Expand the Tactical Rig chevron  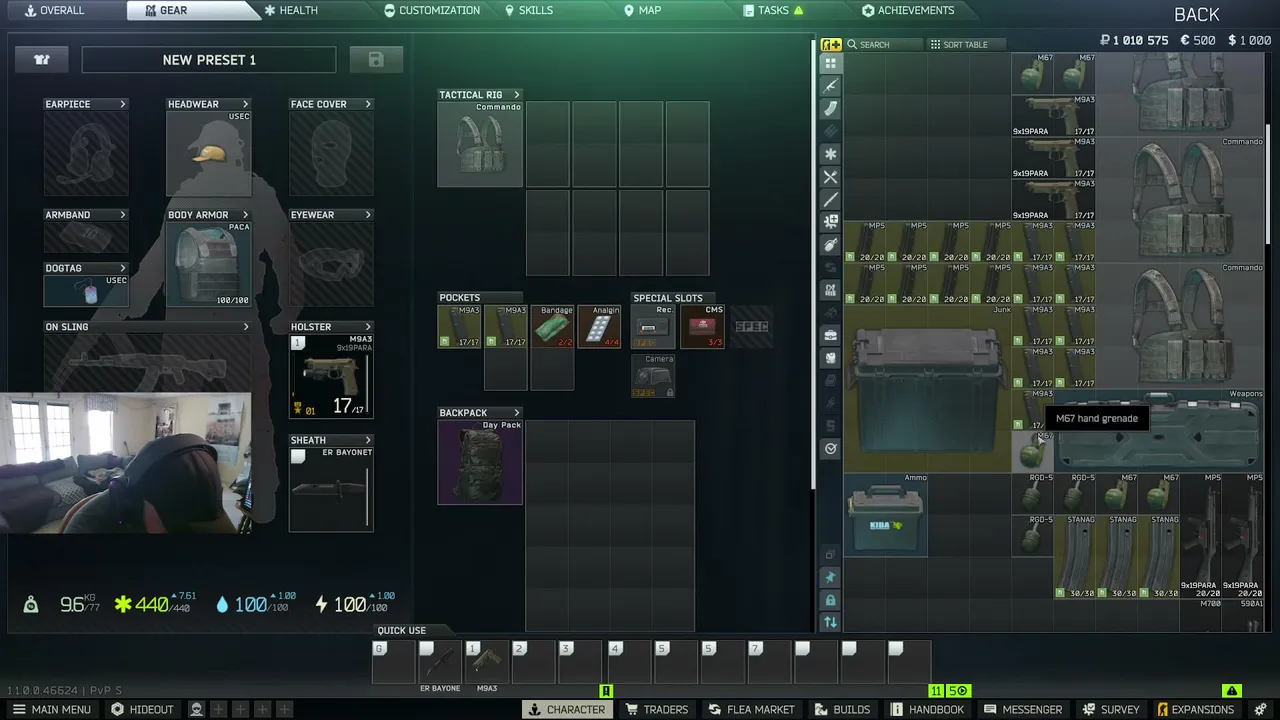517,95
